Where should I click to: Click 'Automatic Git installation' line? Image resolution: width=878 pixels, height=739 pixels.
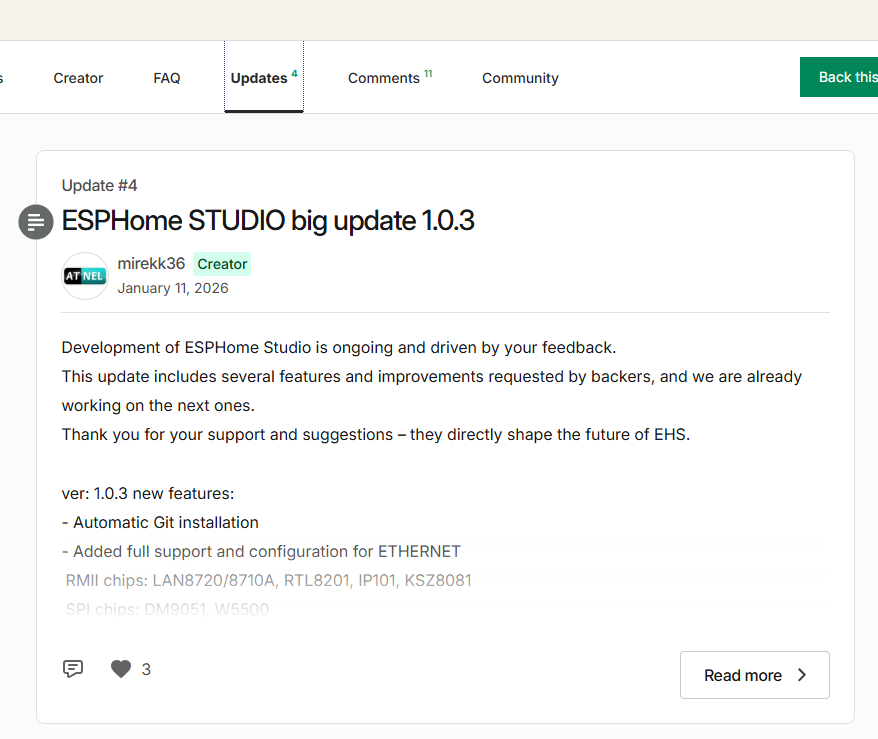(160, 522)
